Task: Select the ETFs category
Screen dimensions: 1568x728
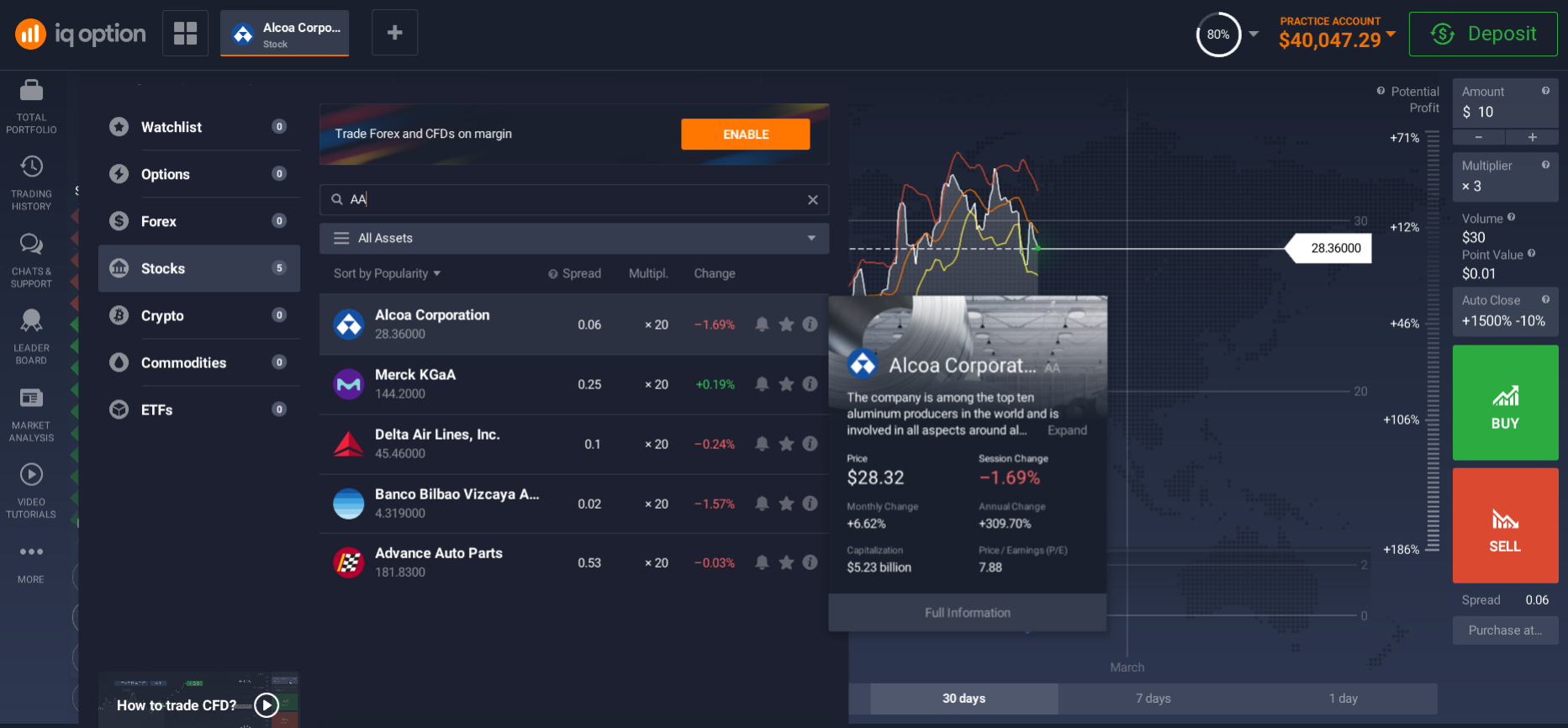Action: pyautogui.click(x=199, y=409)
